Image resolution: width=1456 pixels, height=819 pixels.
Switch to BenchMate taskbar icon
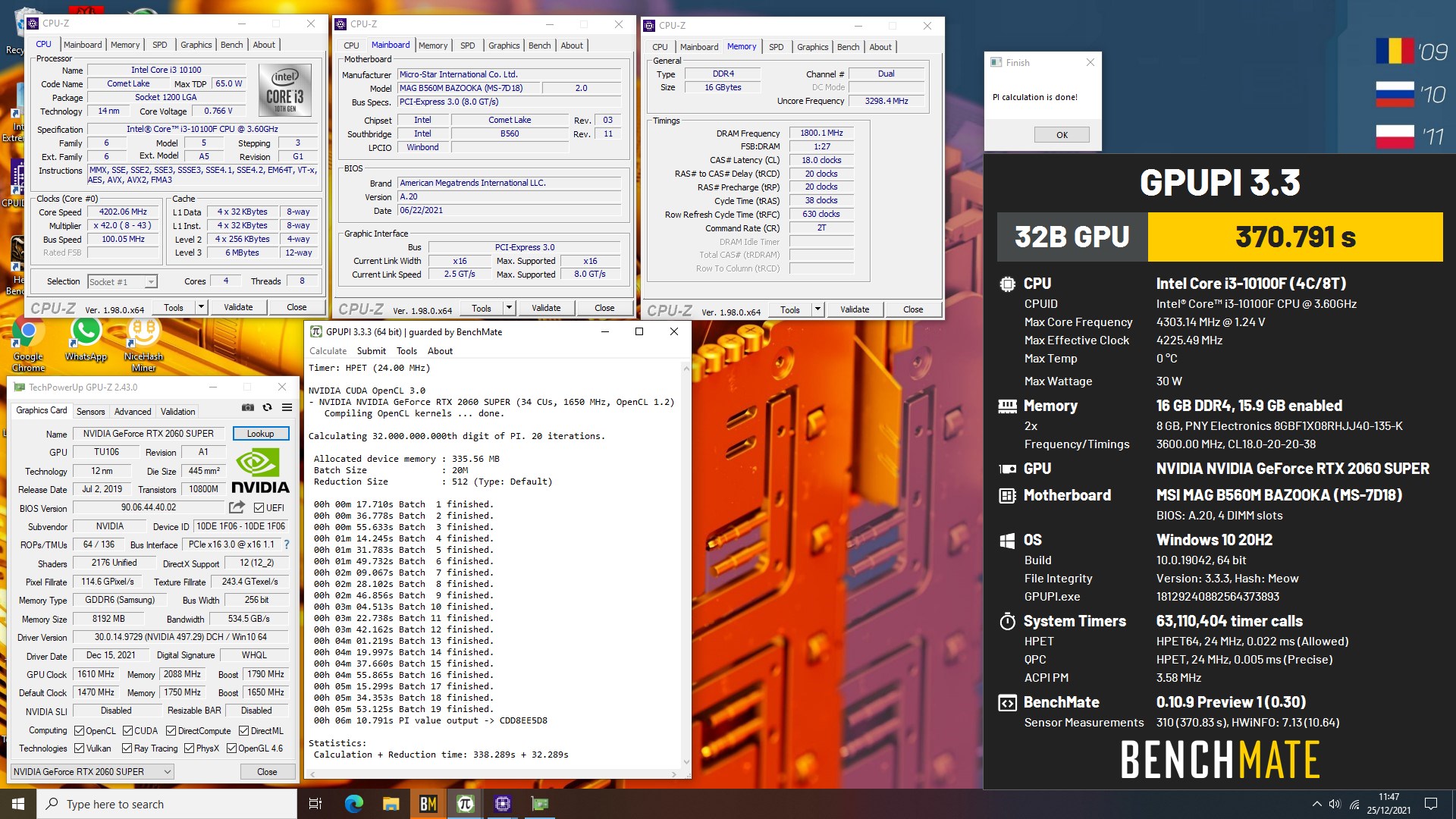(x=428, y=804)
